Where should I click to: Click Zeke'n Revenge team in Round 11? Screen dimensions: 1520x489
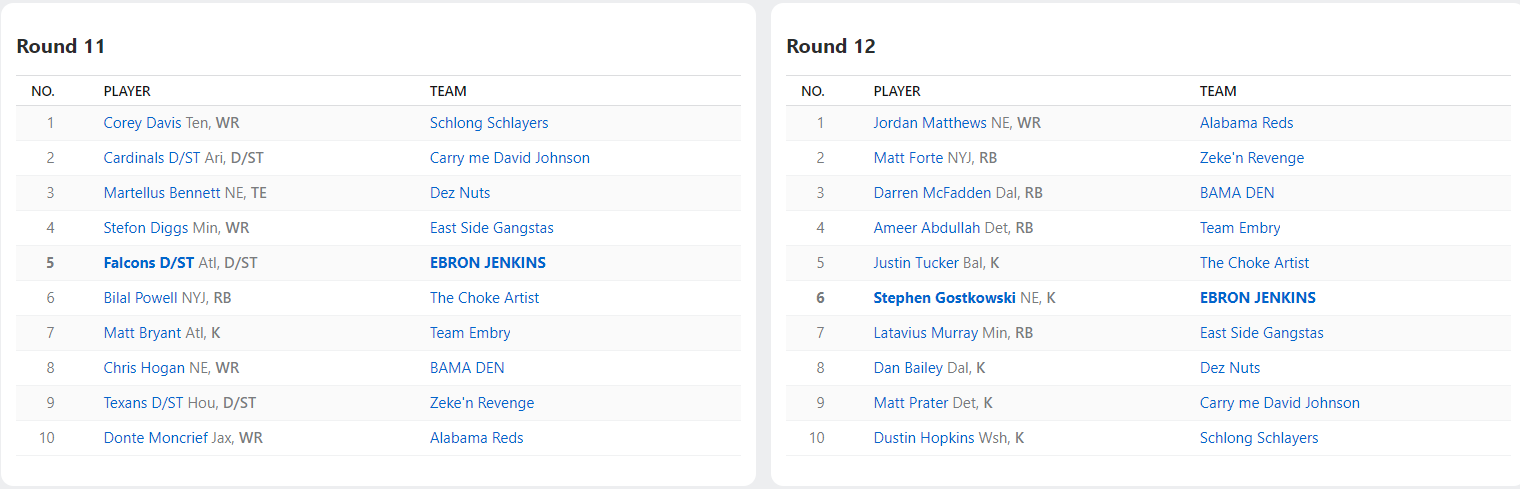[x=481, y=403]
